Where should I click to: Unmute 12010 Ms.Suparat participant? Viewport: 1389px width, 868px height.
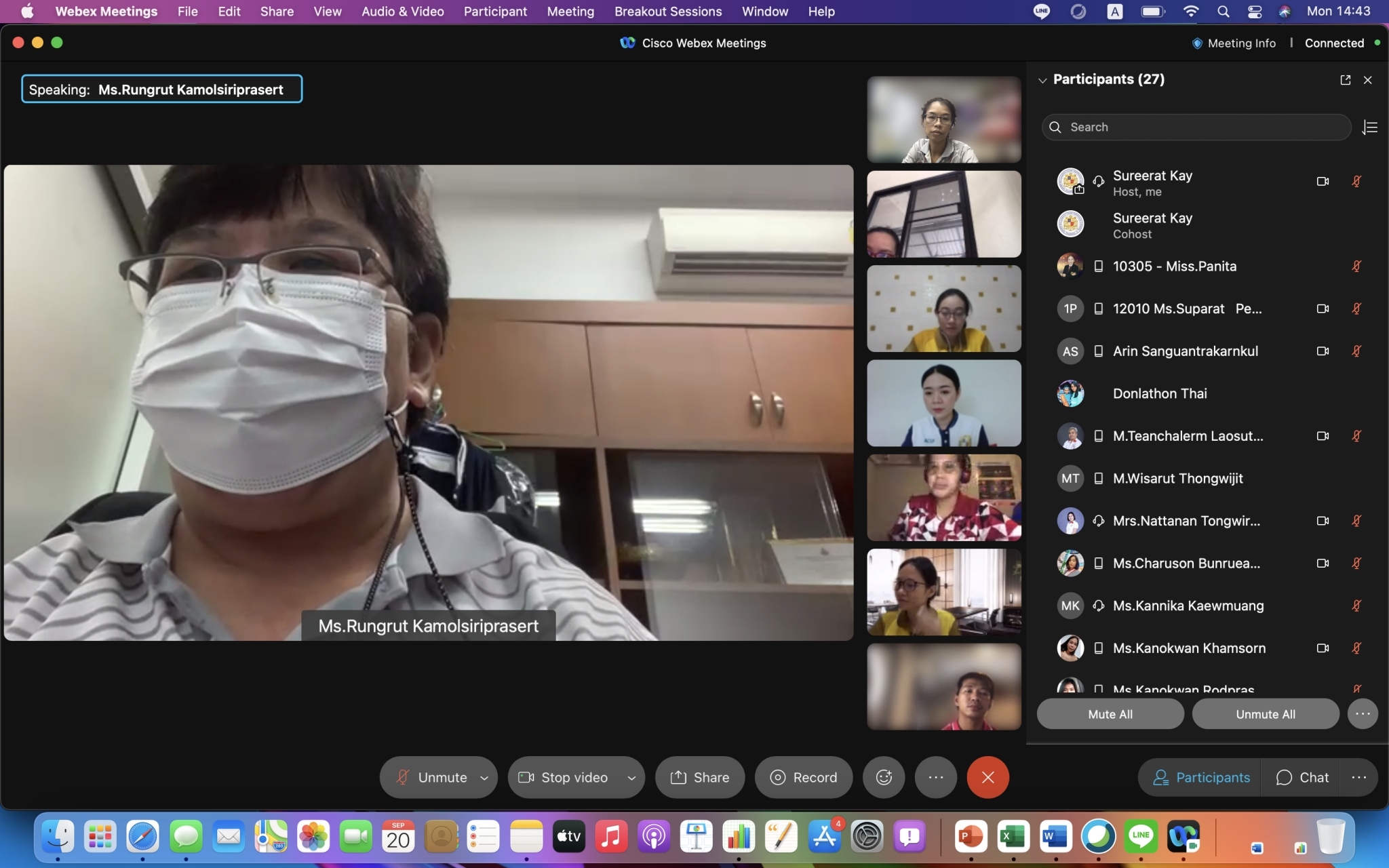[x=1356, y=309]
